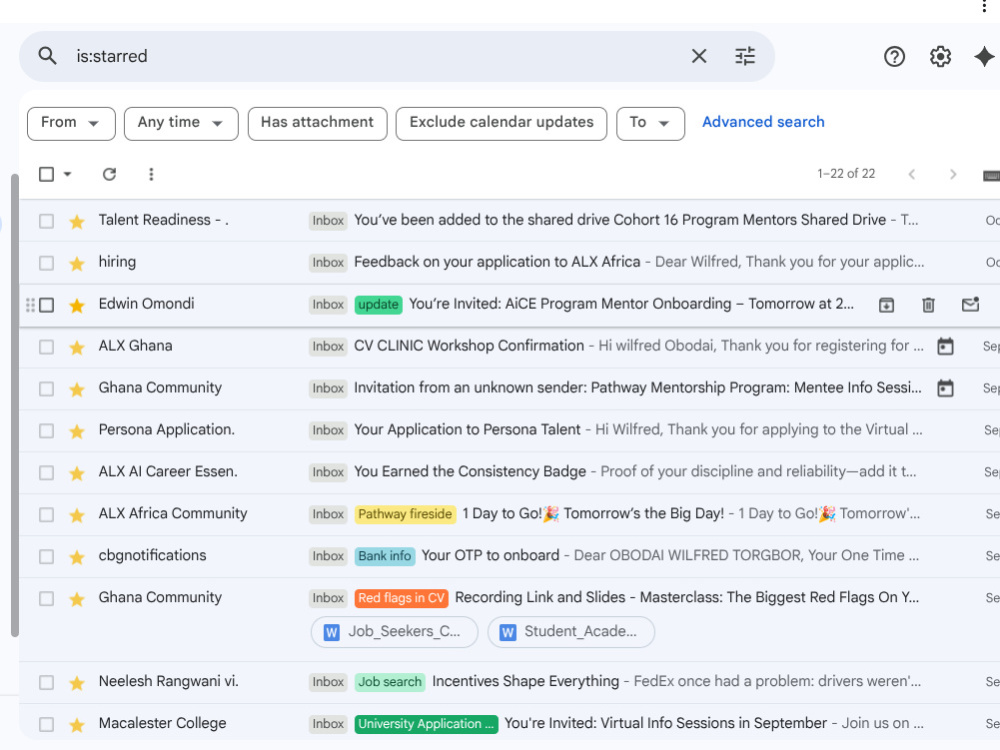The width and height of the screenshot is (1000, 750).
Task: Delete the Edwin Omondi email with trash icon
Action: point(929,305)
